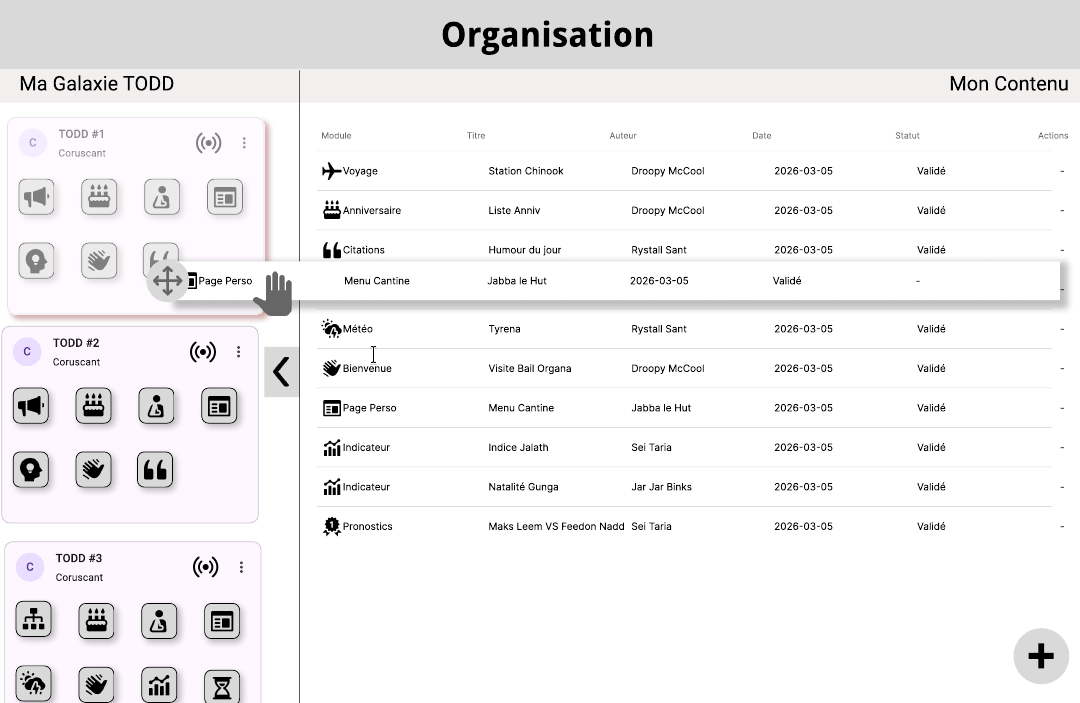This screenshot has height=703, width=1080.
Task: Click the cloud icon of the Météo row
Action: coord(332,328)
